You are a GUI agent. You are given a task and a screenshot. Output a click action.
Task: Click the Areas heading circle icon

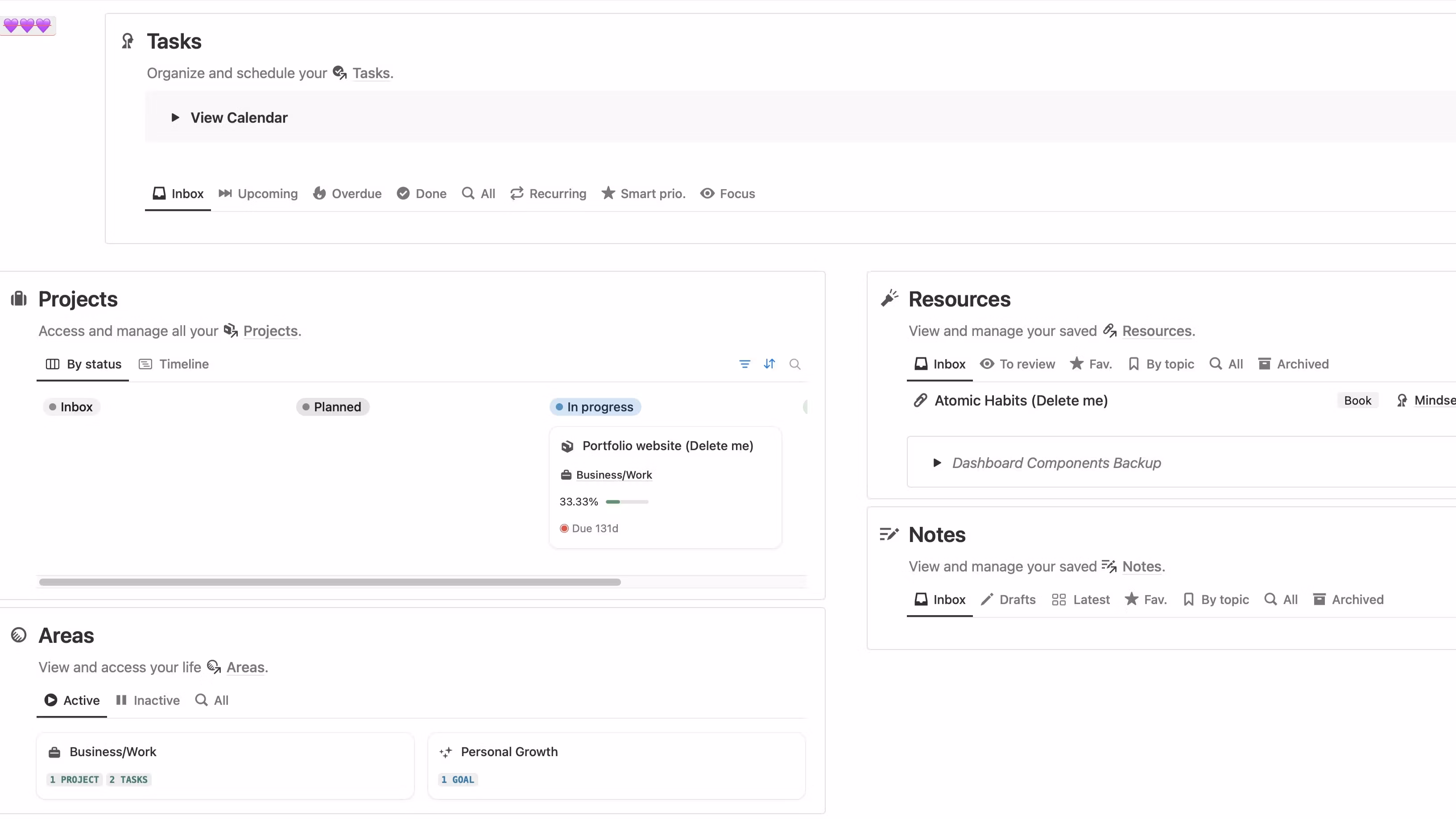[19, 635]
